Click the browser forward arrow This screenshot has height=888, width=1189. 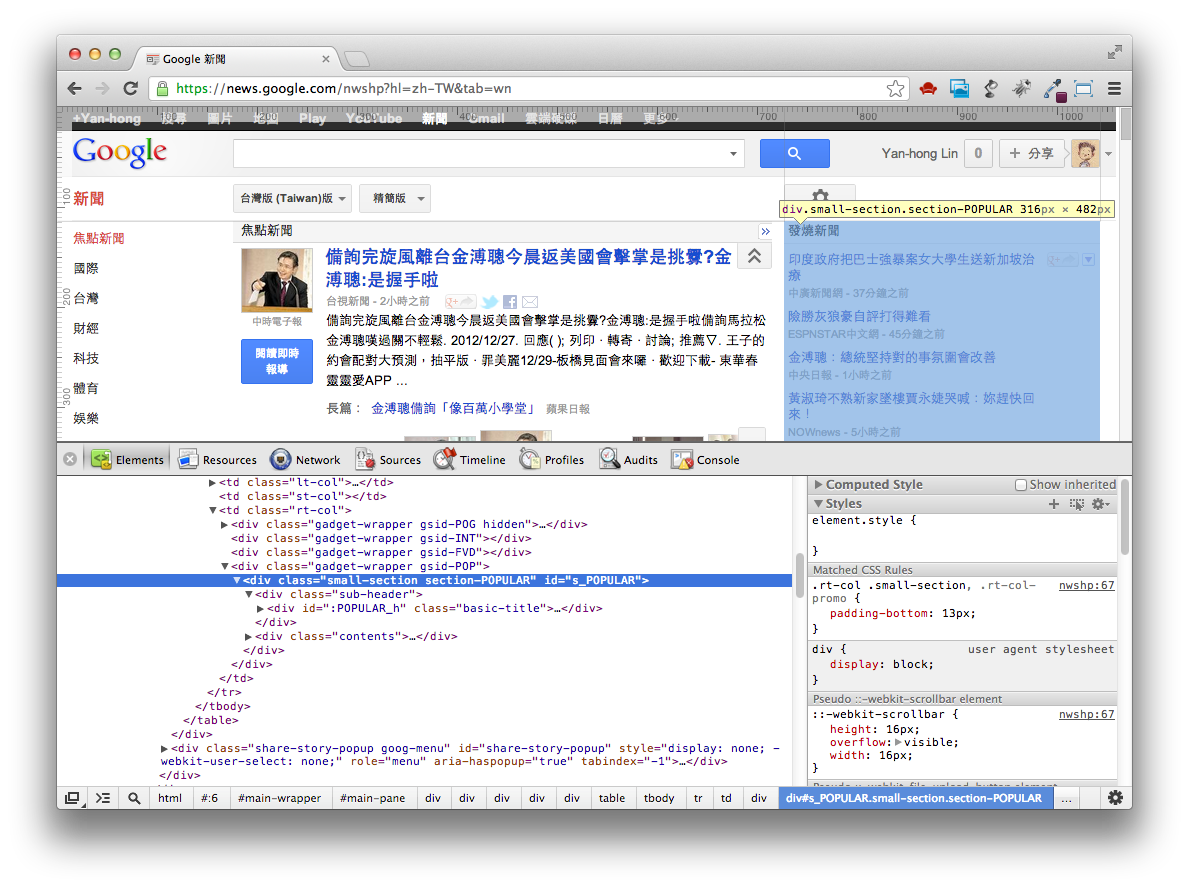[x=102, y=89]
